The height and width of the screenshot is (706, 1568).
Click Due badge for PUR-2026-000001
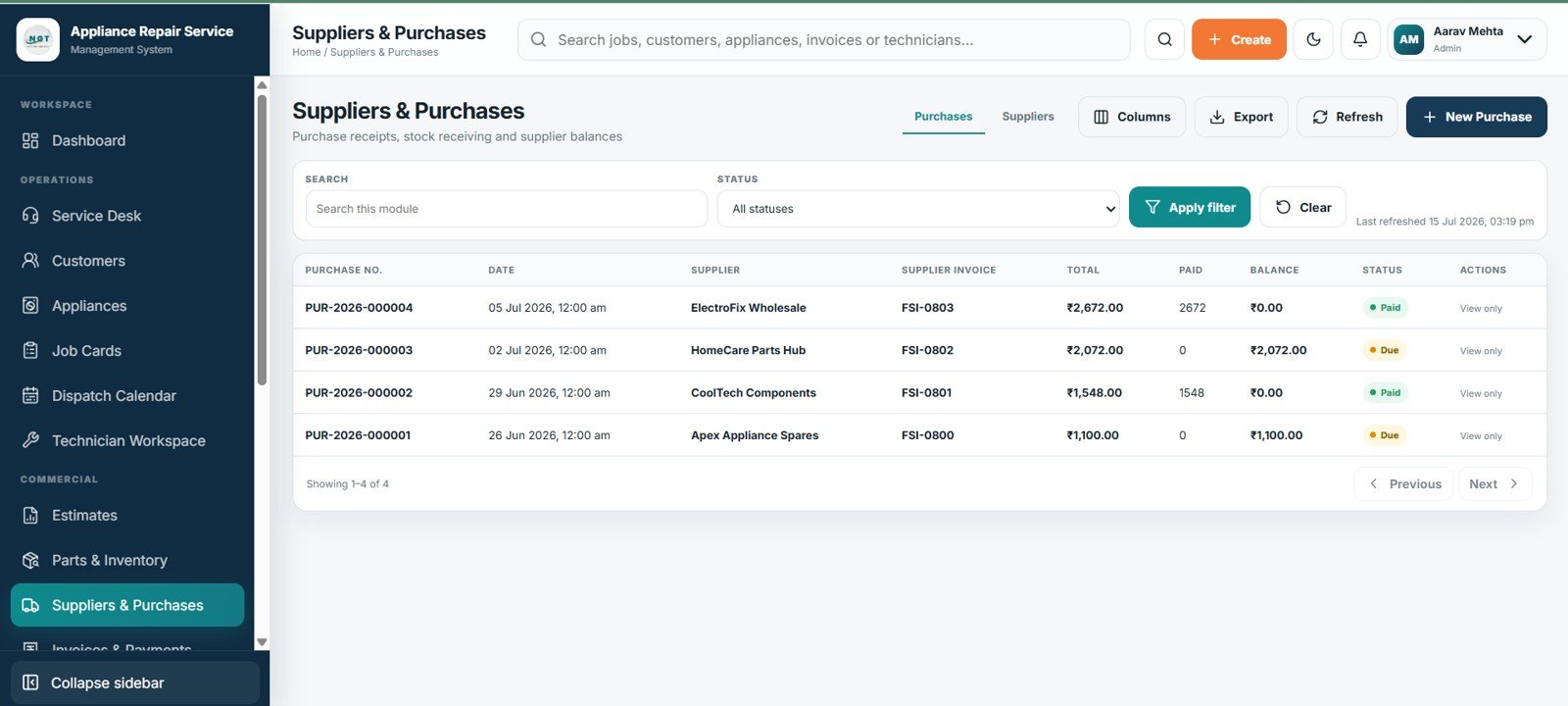pos(1384,435)
